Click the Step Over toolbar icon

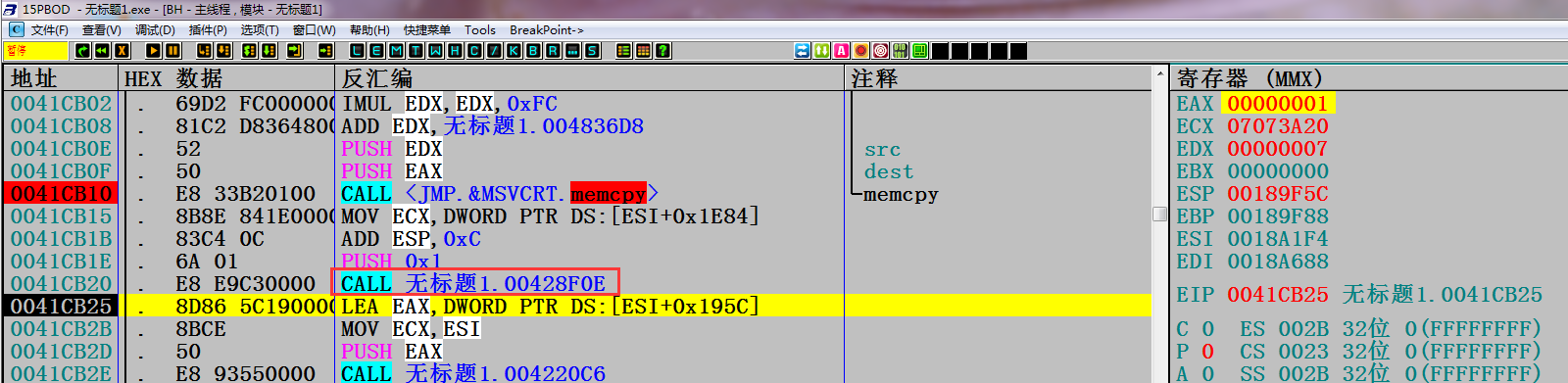223,50
